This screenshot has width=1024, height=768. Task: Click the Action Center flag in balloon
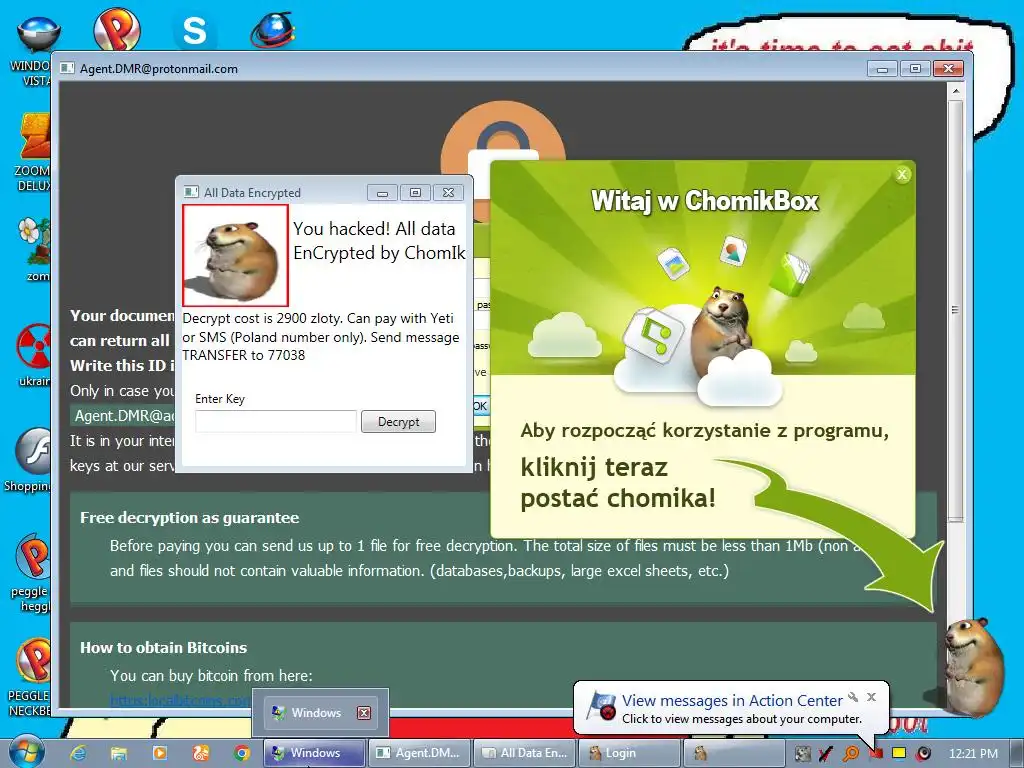point(601,707)
